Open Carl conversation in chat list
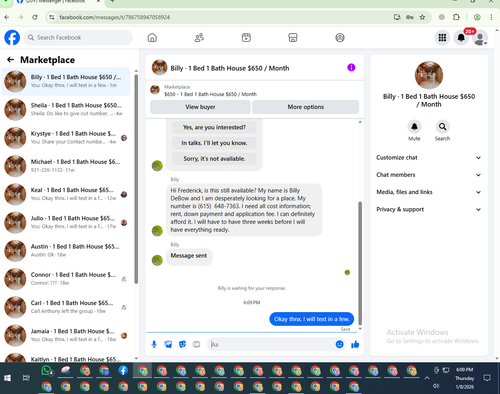Screen dimensions: 500x394 coord(66,307)
